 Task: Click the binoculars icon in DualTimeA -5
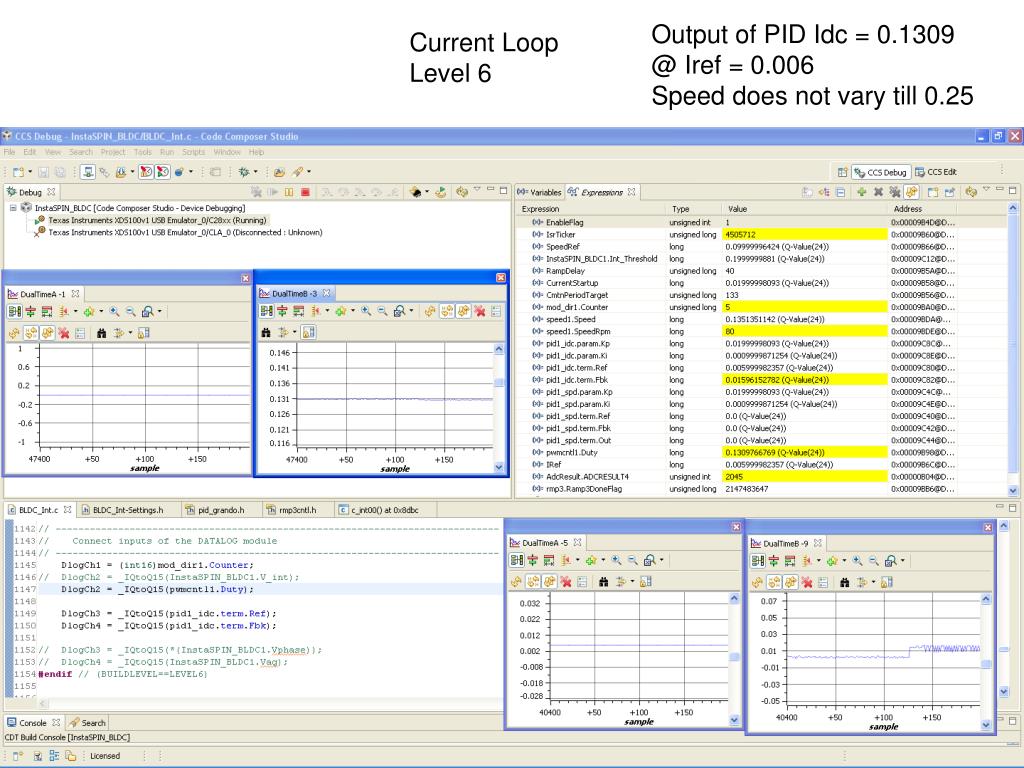point(603,581)
